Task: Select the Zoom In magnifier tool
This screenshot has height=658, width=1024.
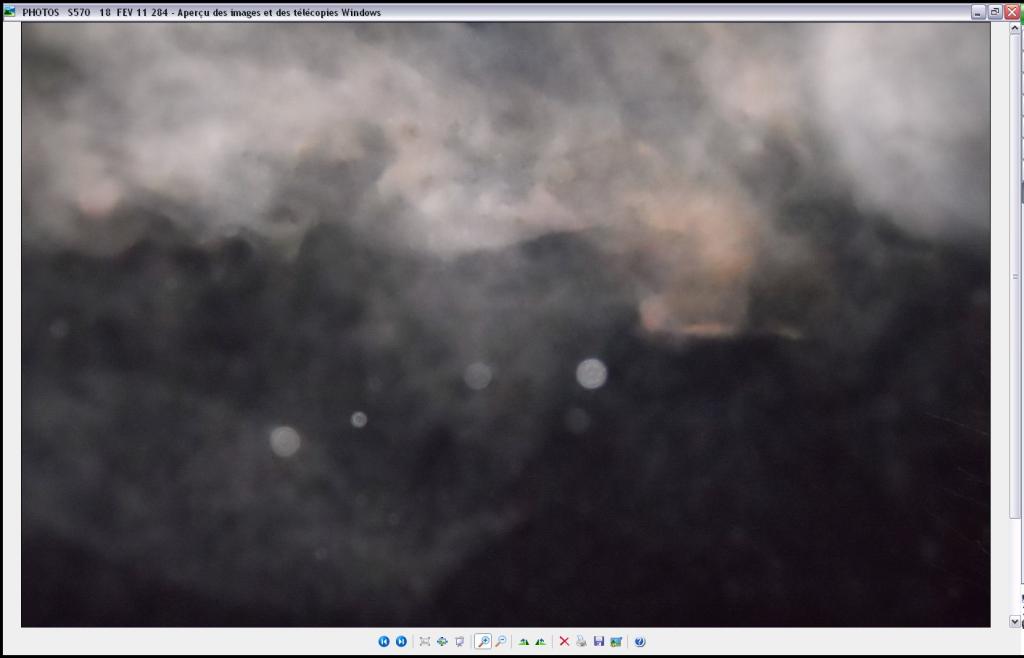Action: click(483, 642)
